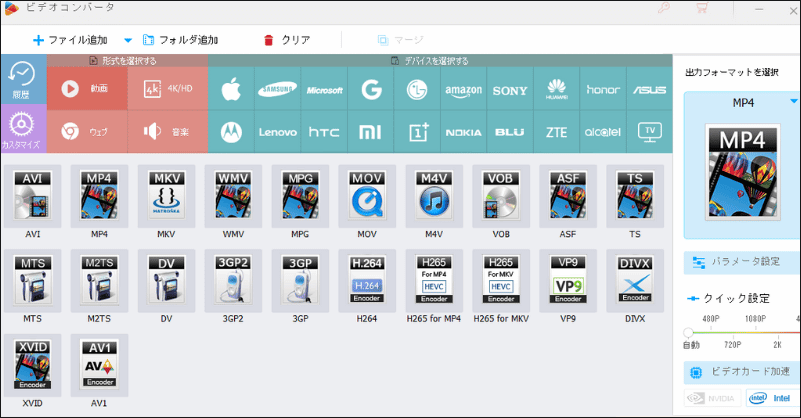Select the VOB disc format
Screen dimensions: 801x418
coord(501,196)
